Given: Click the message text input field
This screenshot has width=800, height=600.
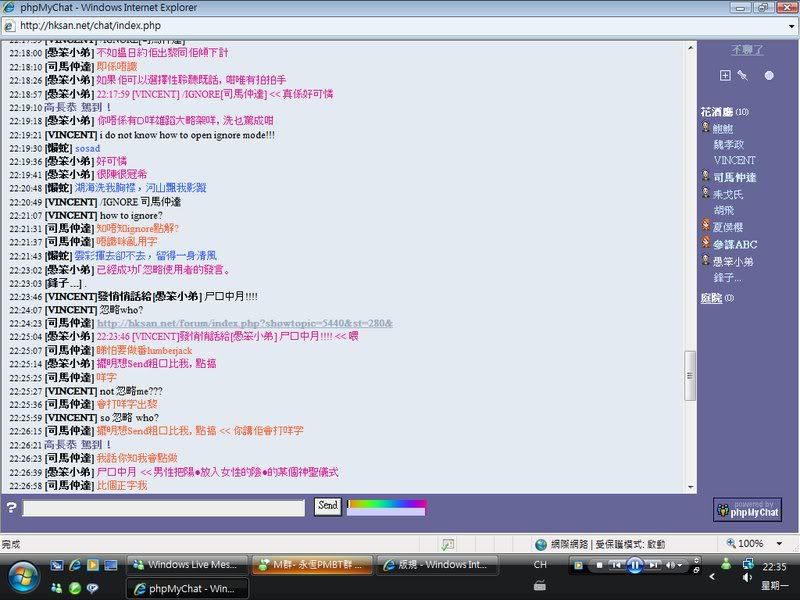Looking at the screenshot, I should (164, 507).
